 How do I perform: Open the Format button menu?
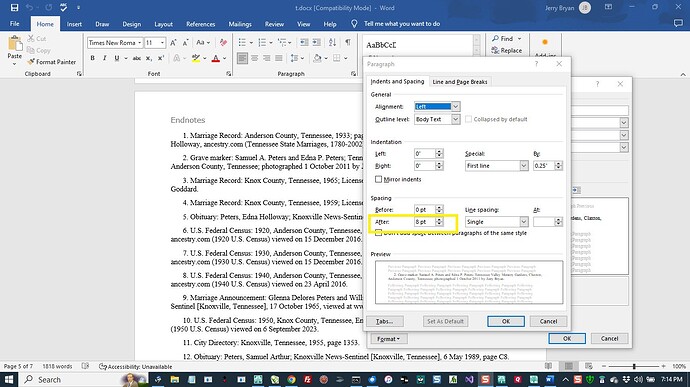click(389, 339)
